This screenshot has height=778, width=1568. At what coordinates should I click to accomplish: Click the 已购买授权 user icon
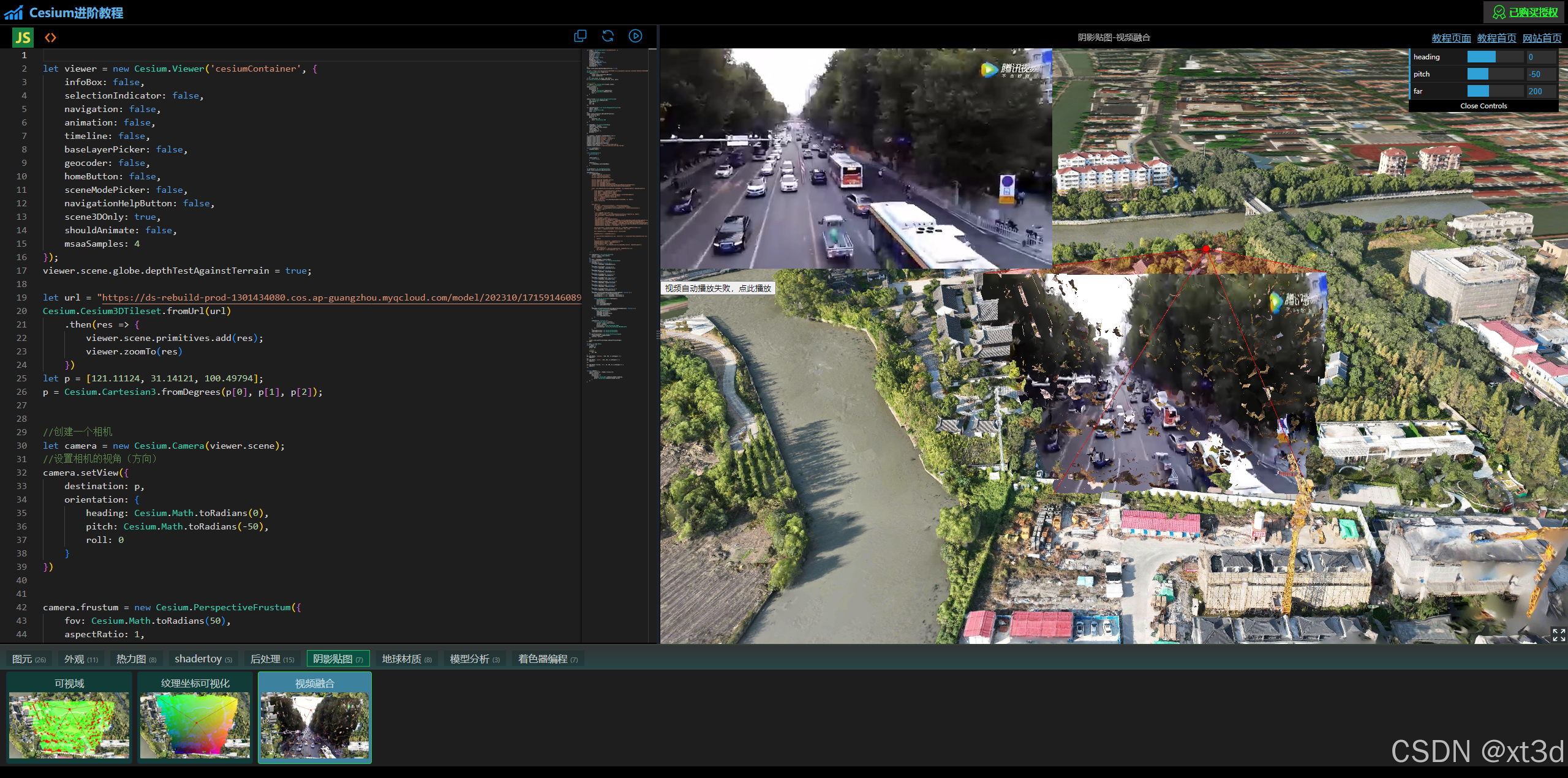click(1499, 12)
